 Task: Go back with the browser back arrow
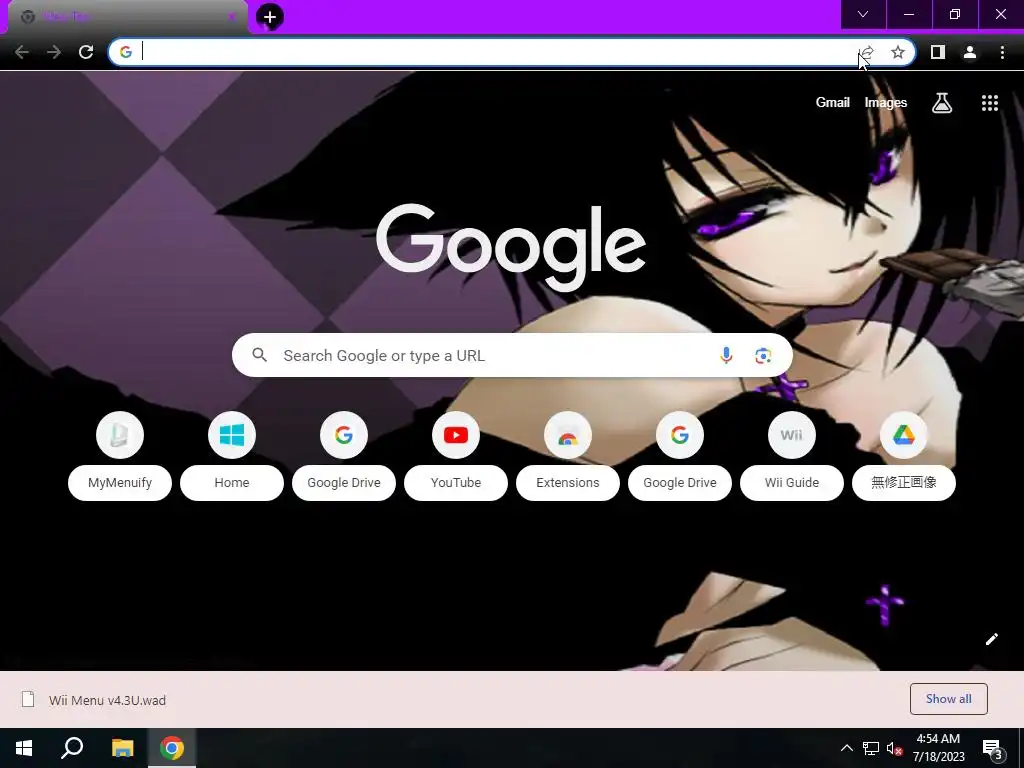pos(22,52)
